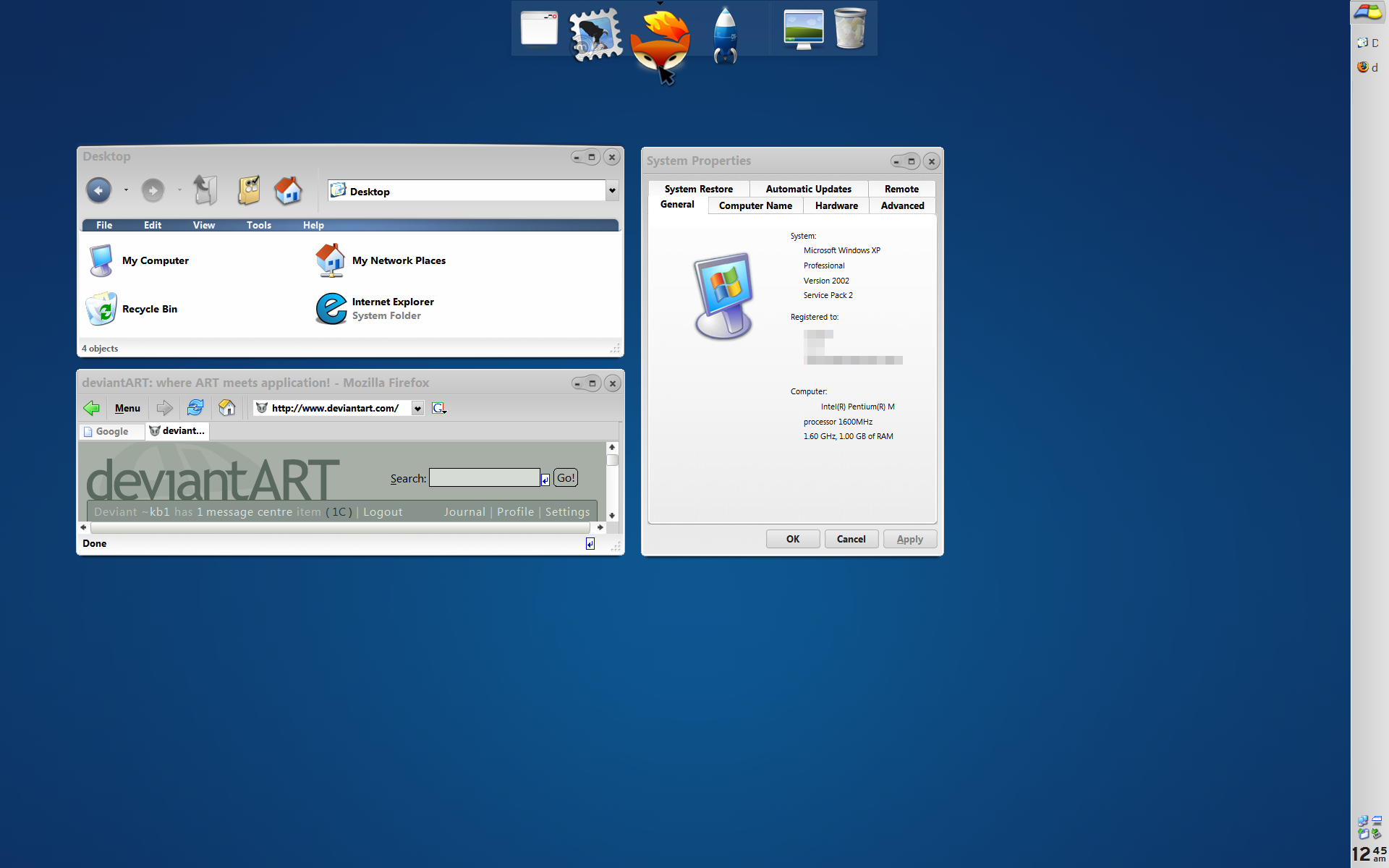Click Firefox home icon
Viewport: 1389px width, 868px height.
click(x=227, y=407)
